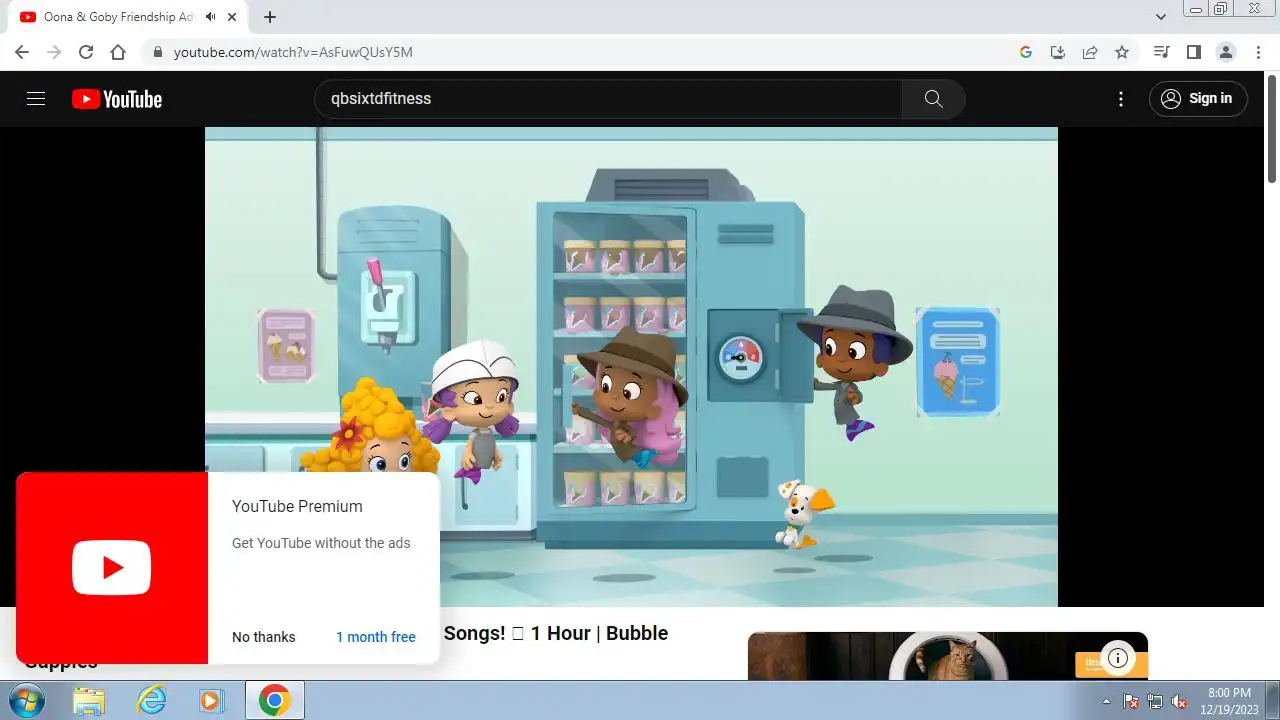Install app via the download icon
Image resolution: width=1280 pixels, height=720 pixels.
(1057, 52)
